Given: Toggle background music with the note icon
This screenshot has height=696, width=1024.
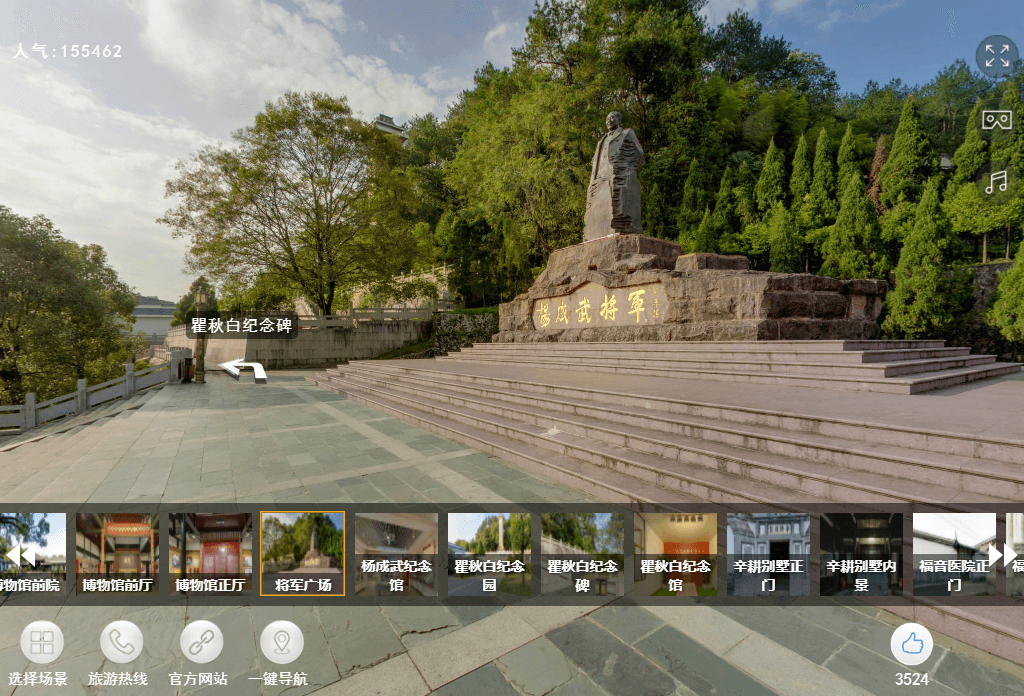Looking at the screenshot, I should tap(996, 182).
